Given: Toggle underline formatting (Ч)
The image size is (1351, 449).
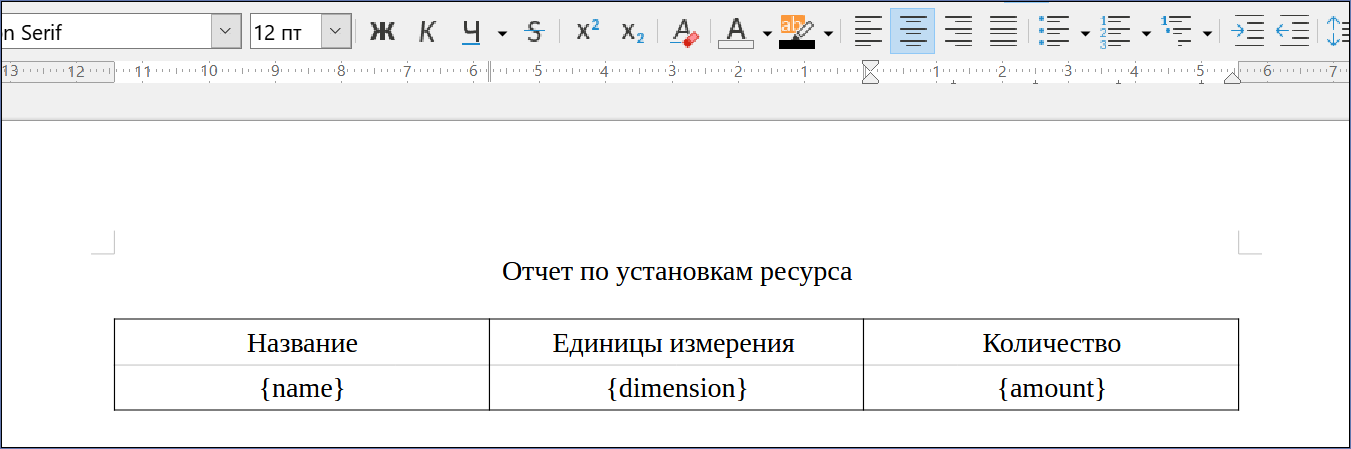Looking at the screenshot, I should [471, 32].
